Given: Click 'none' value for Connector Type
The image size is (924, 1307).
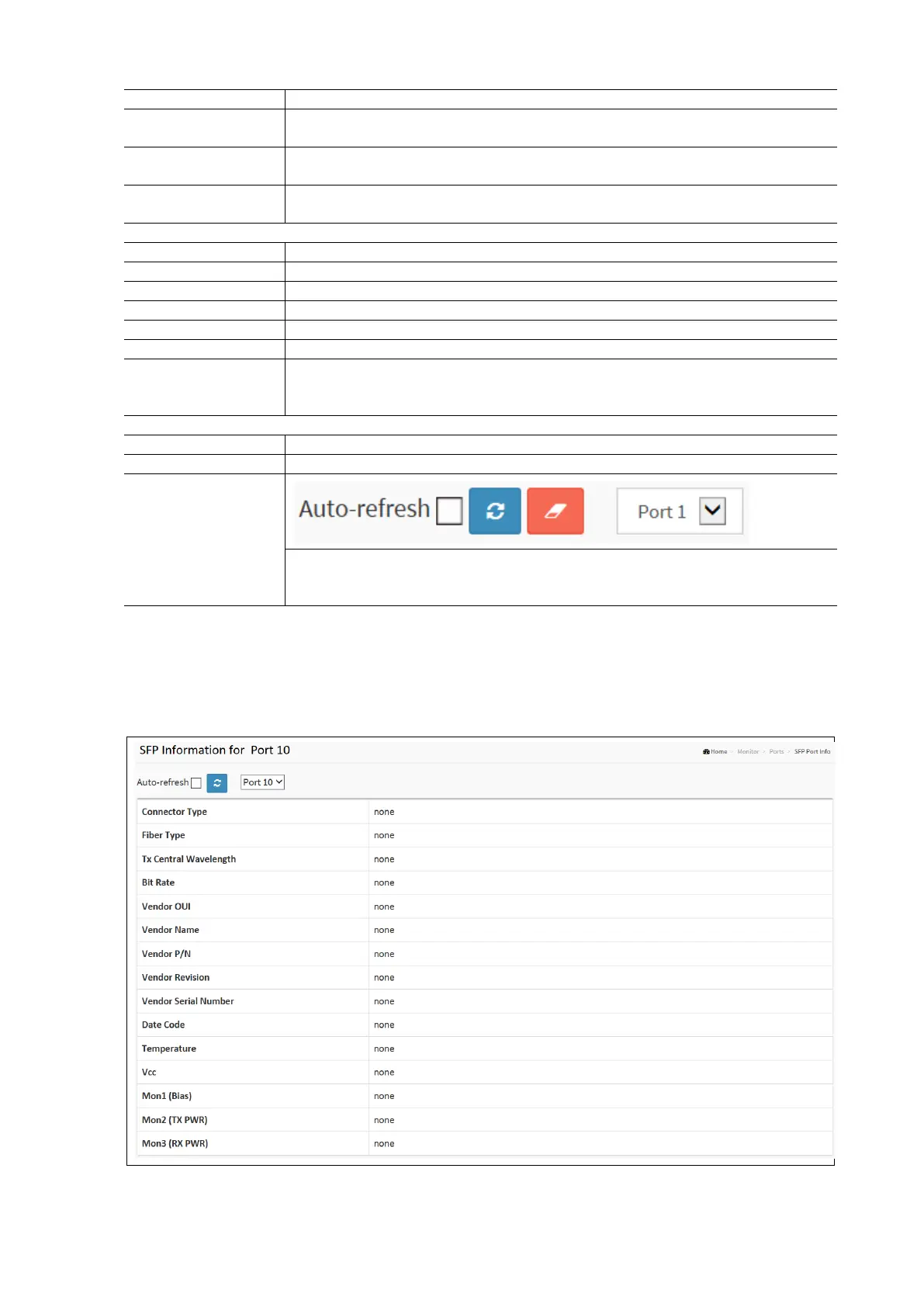Looking at the screenshot, I should pyautogui.click(x=384, y=812).
